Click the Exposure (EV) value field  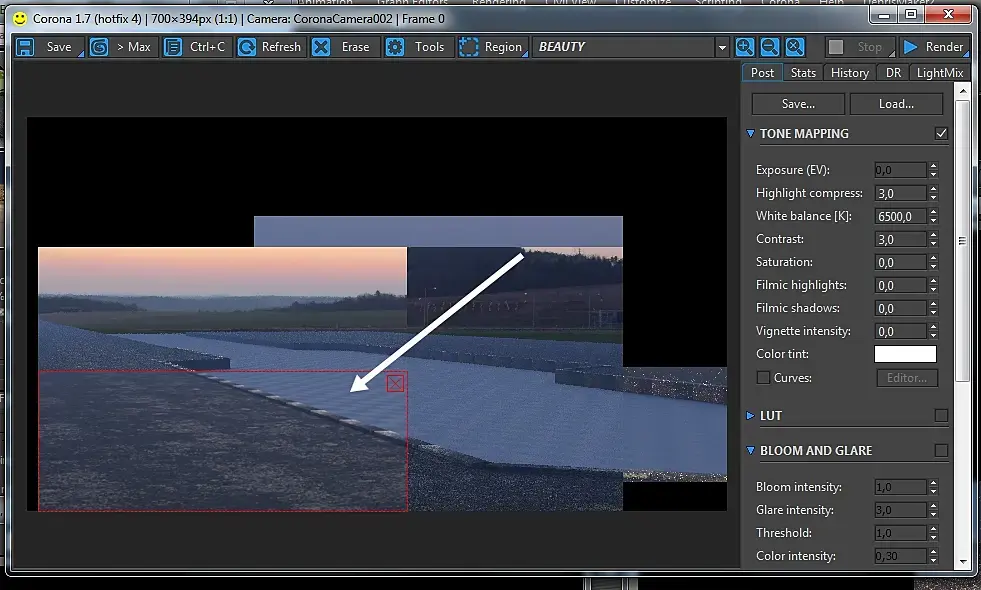click(900, 170)
